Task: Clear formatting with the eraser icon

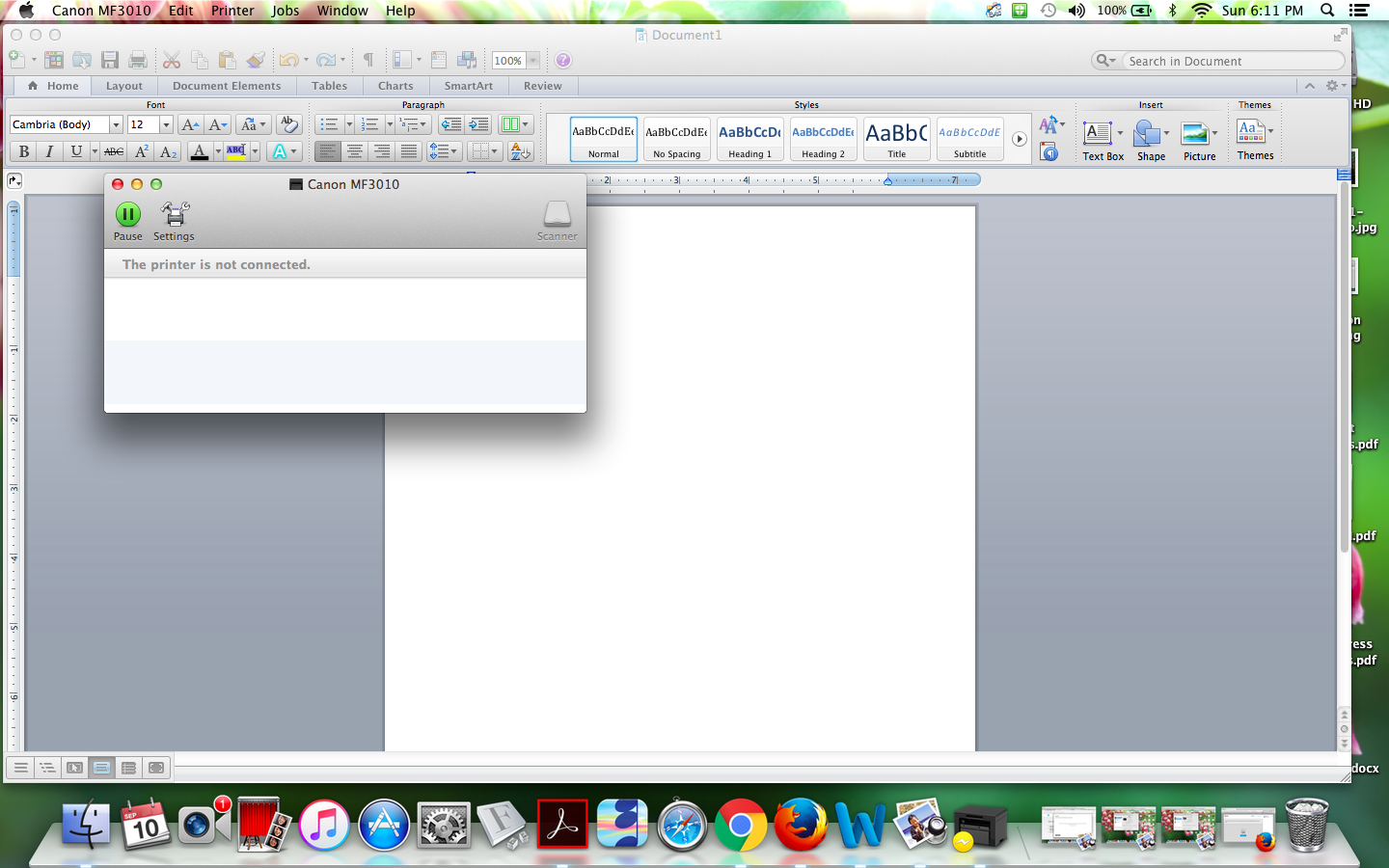Action: [288, 124]
